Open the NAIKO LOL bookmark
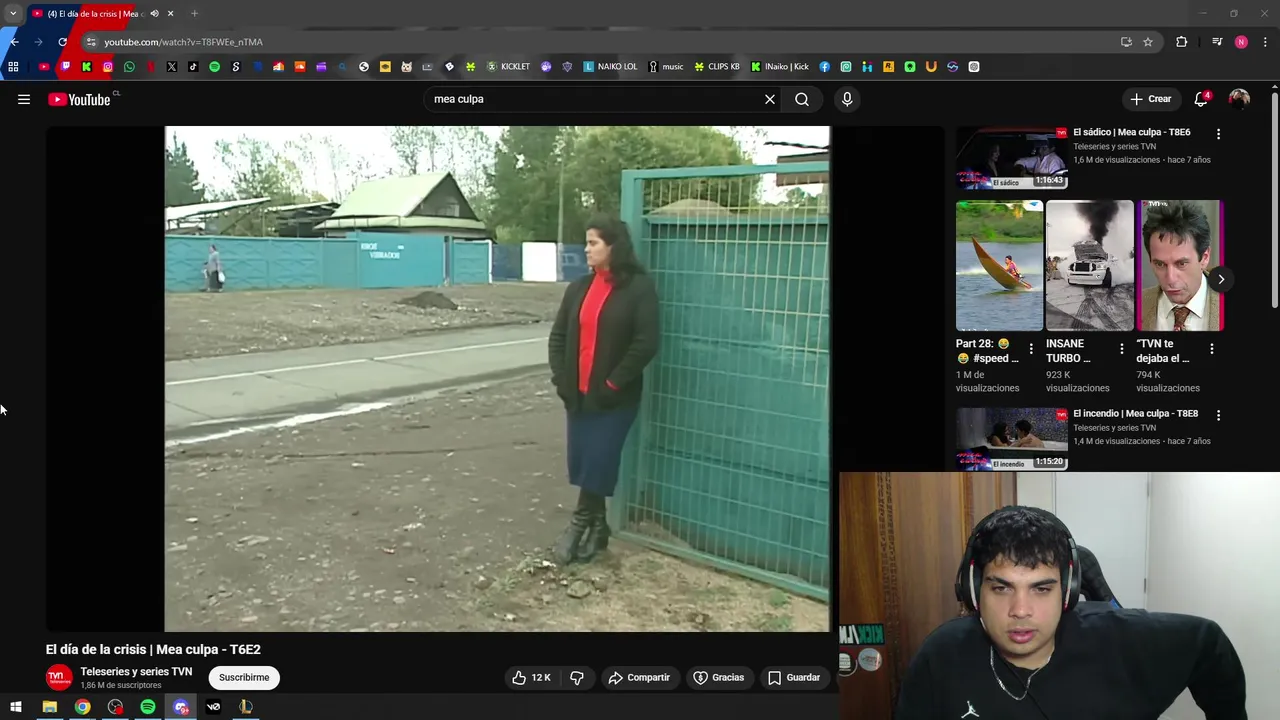 pyautogui.click(x=610, y=67)
